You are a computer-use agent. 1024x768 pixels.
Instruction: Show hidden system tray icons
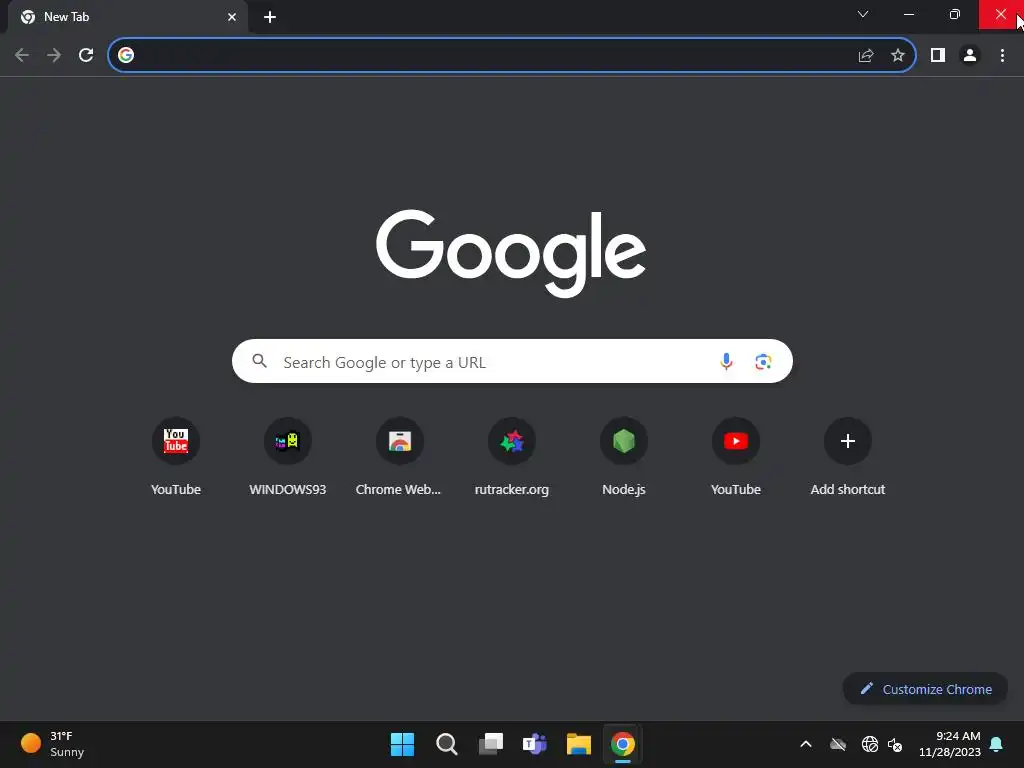point(806,744)
